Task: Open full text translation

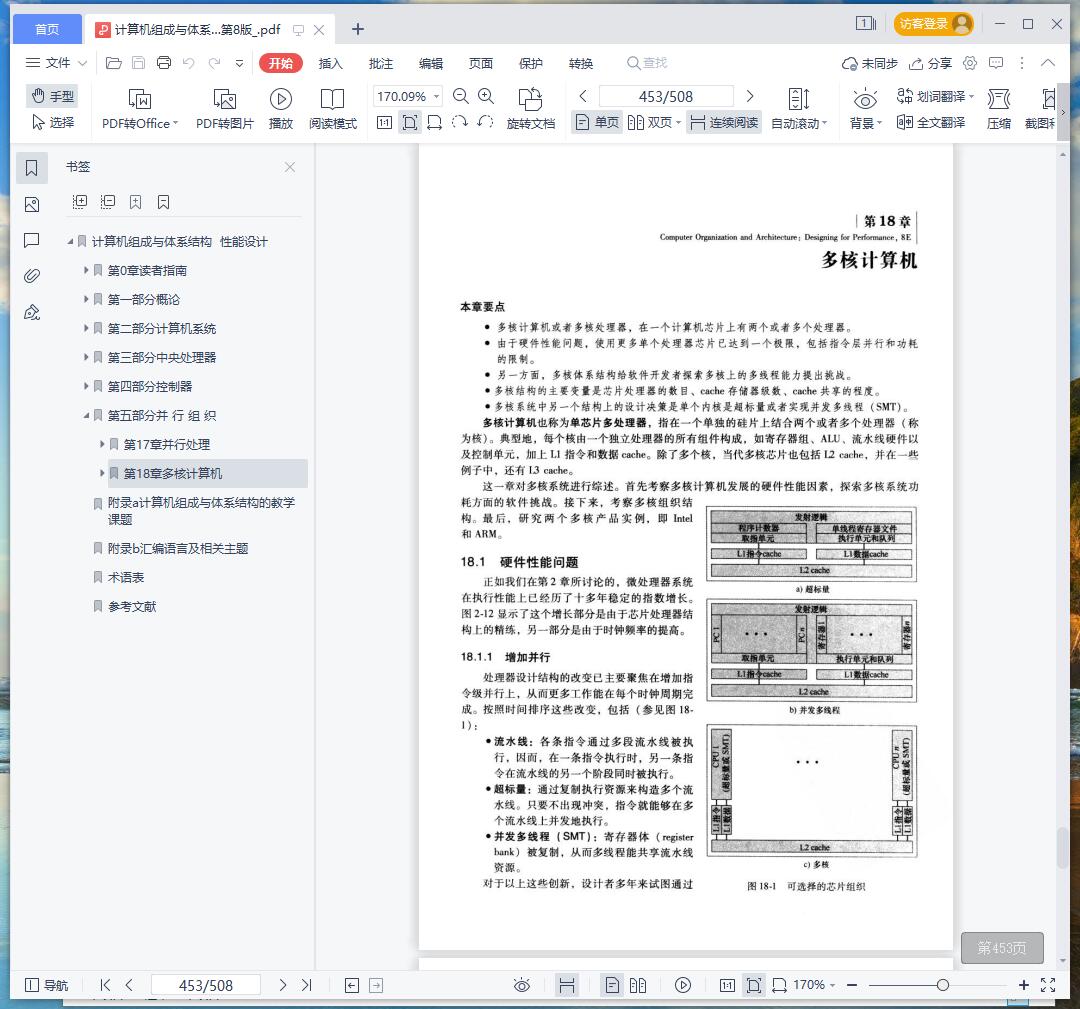Action: point(931,123)
